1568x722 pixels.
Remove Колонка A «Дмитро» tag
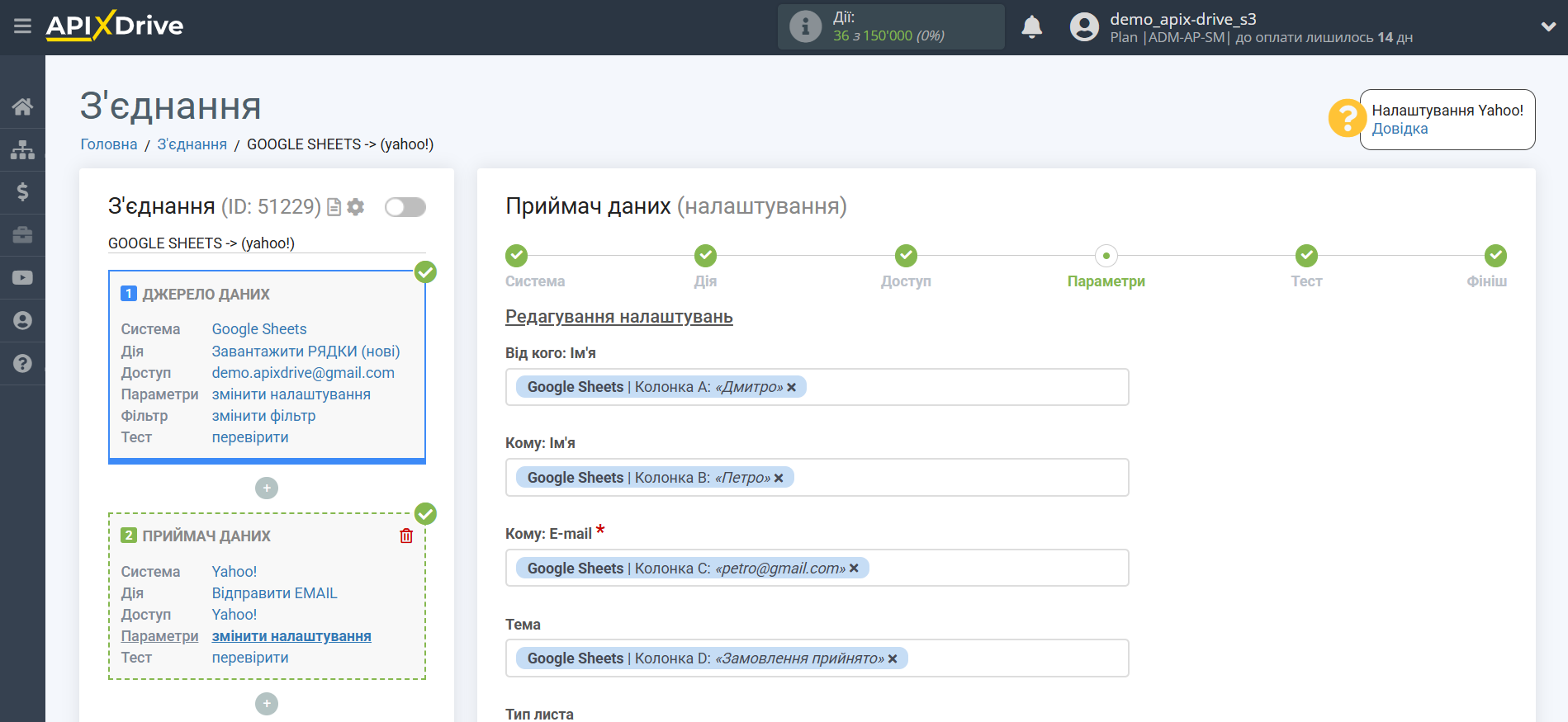pyautogui.click(x=791, y=388)
